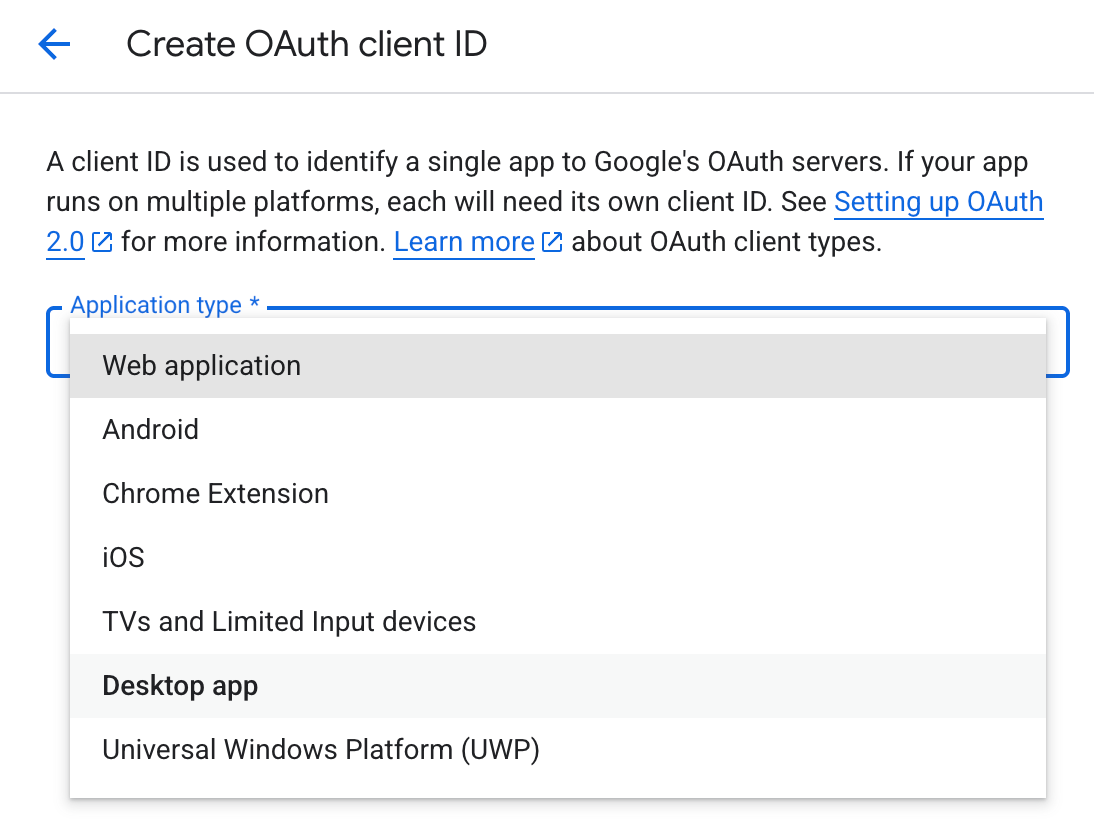Image resolution: width=1094 pixels, height=838 pixels.
Task: Pick 'Chrome Extension' option
Action: point(215,494)
